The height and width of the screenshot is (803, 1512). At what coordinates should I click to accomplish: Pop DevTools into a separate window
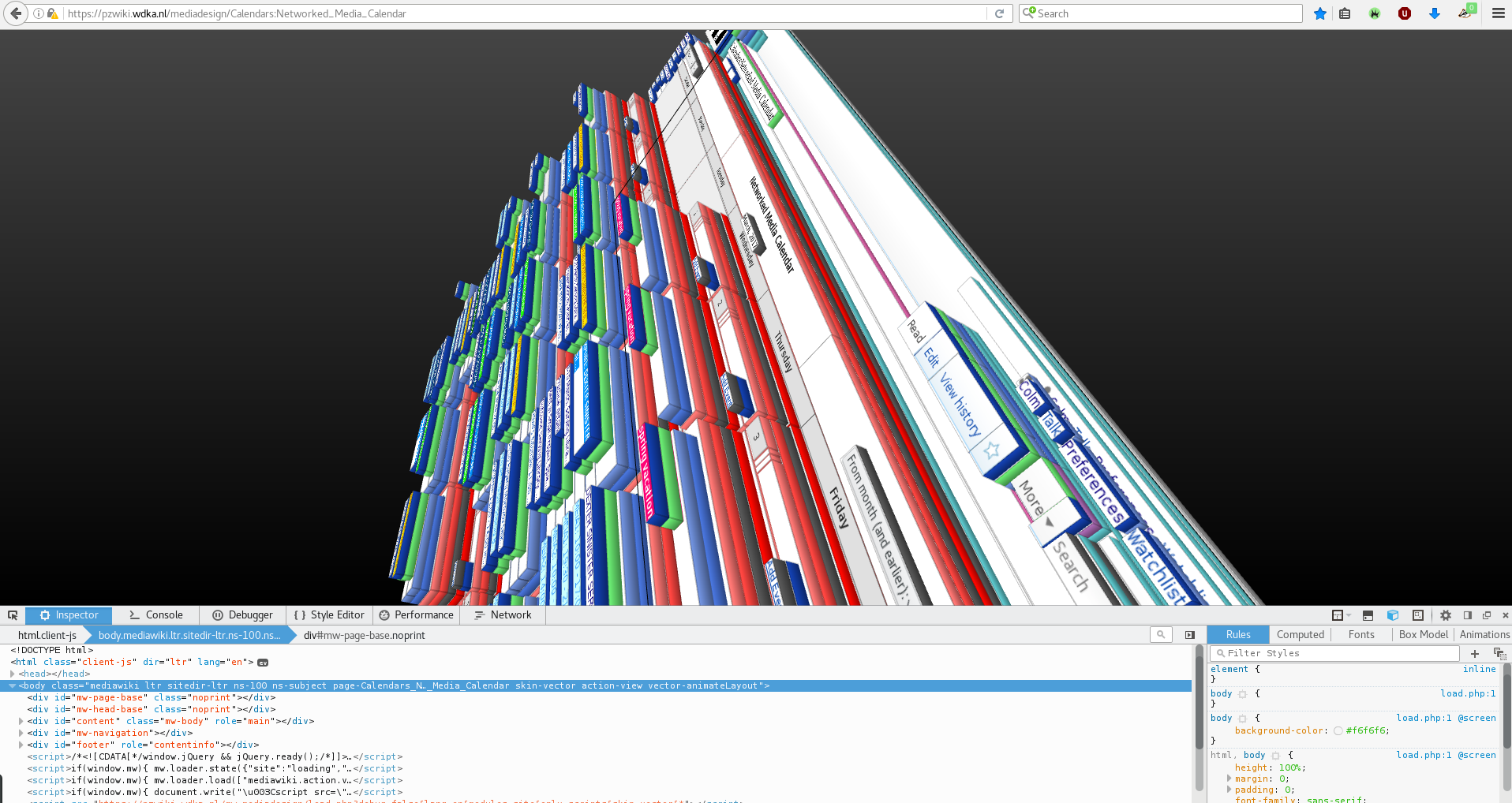[x=1487, y=614]
